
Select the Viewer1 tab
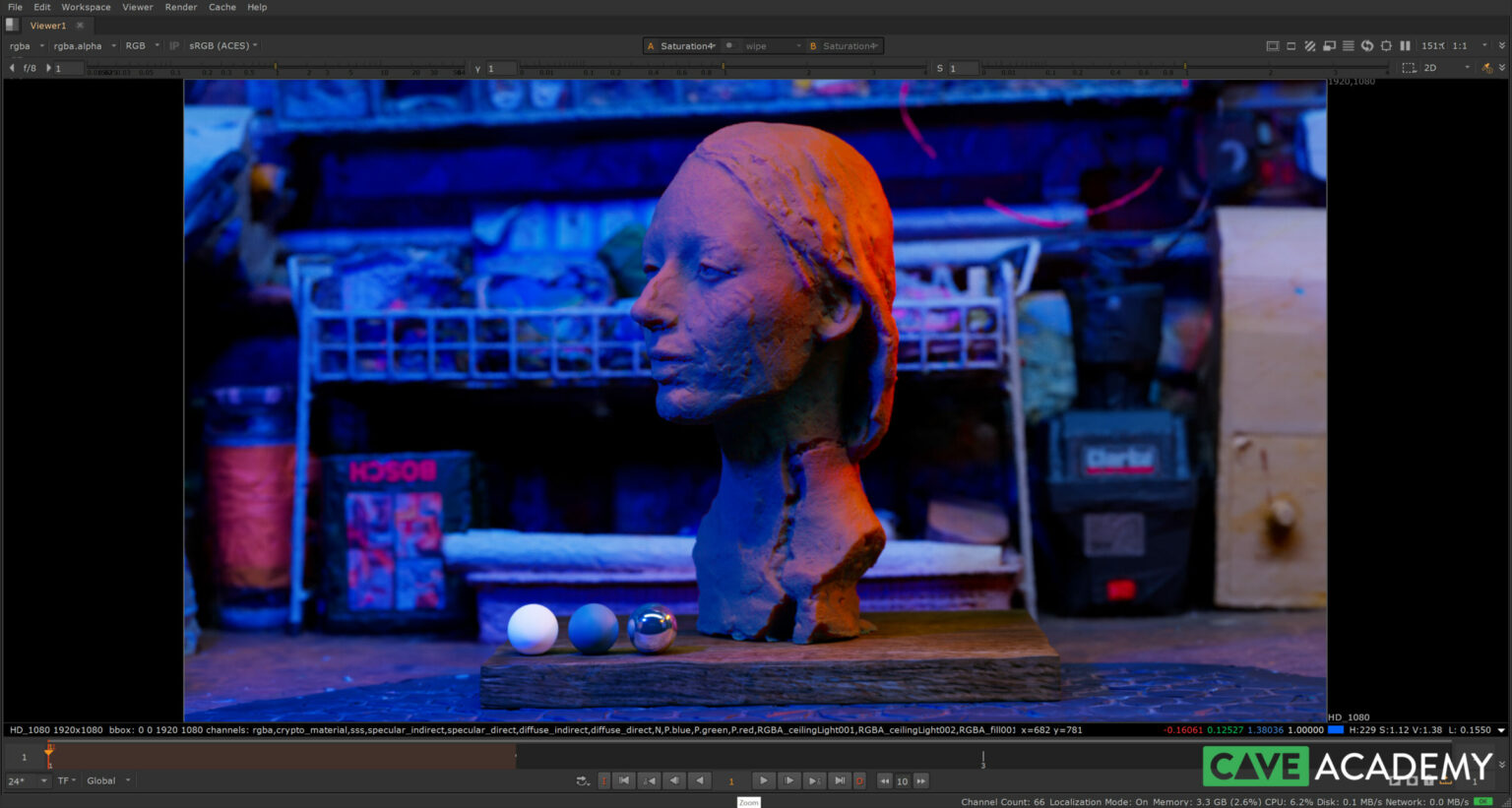pyautogui.click(x=47, y=26)
